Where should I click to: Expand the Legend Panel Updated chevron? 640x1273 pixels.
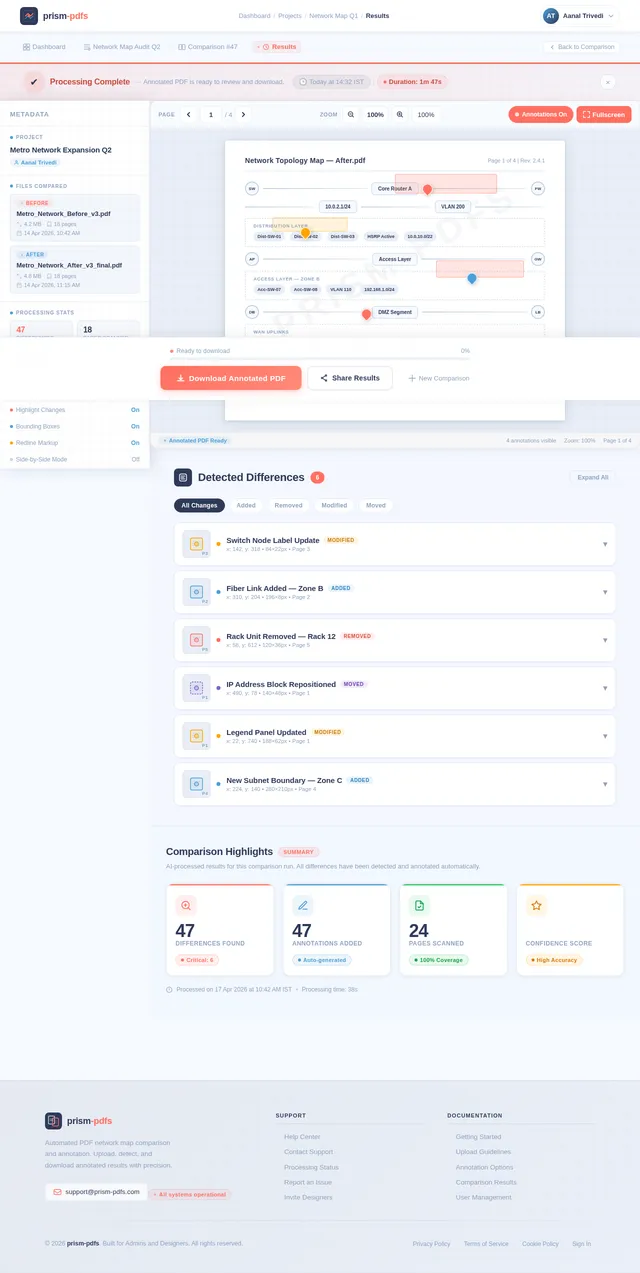click(x=605, y=736)
